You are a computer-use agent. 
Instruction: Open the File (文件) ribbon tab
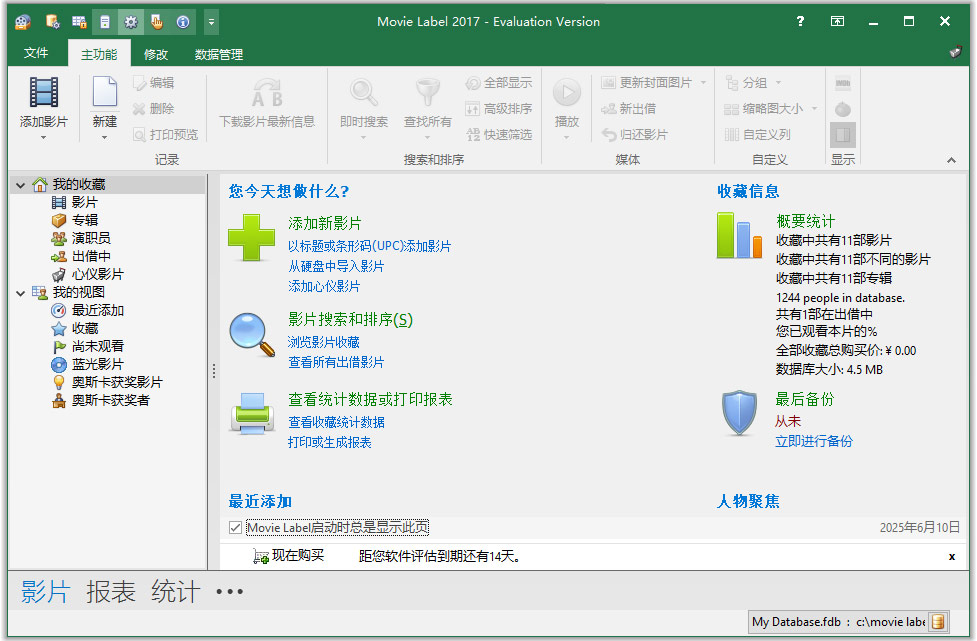click(x=36, y=54)
